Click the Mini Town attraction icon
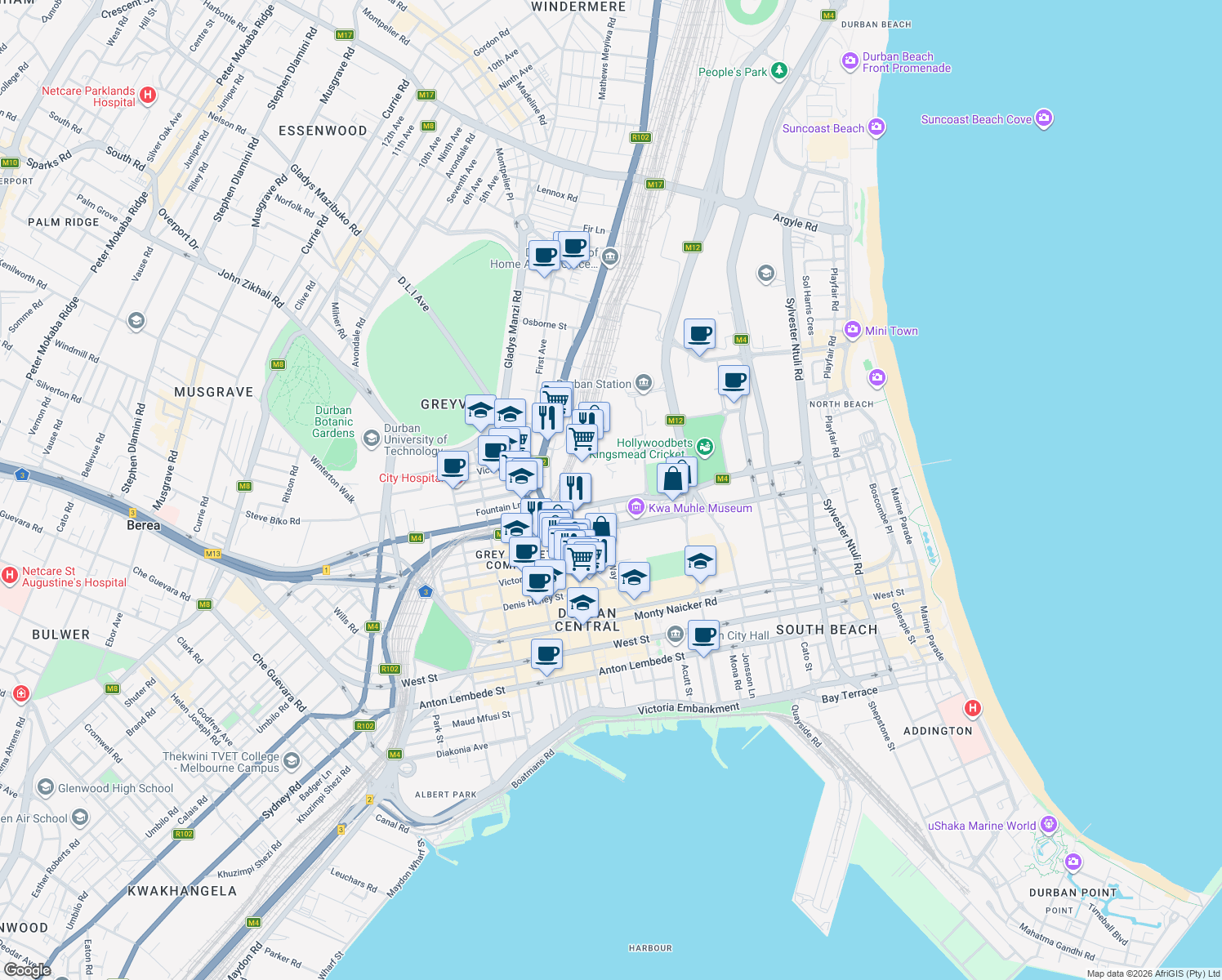This screenshot has height=980, width=1222. pyautogui.click(x=853, y=331)
